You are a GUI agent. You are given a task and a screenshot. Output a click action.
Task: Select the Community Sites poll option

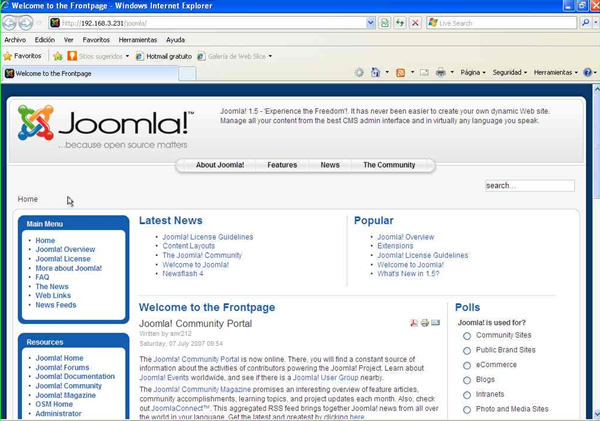[467, 336]
